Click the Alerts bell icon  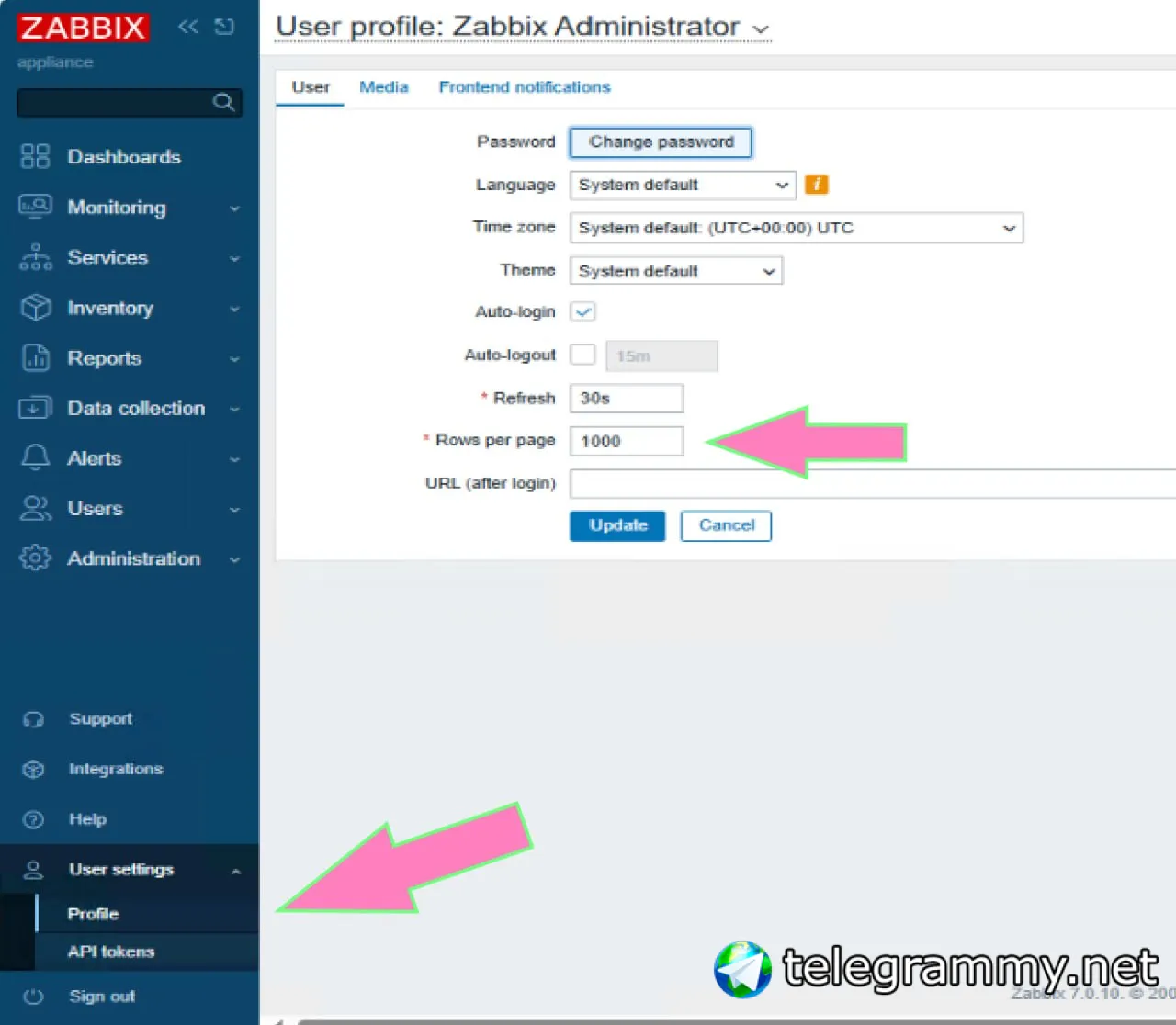(35, 457)
